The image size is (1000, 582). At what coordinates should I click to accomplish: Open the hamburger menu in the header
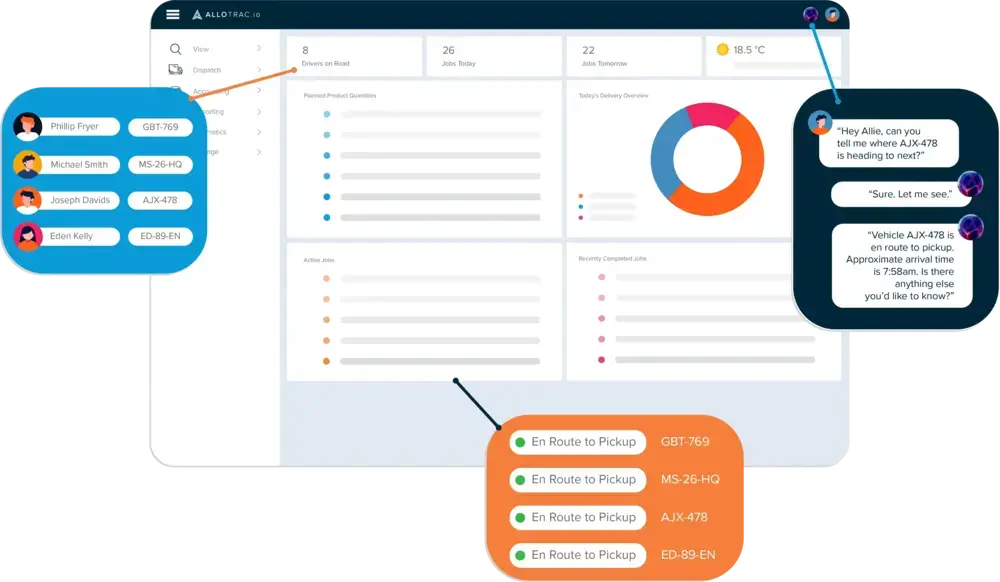click(x=173, y=14)
